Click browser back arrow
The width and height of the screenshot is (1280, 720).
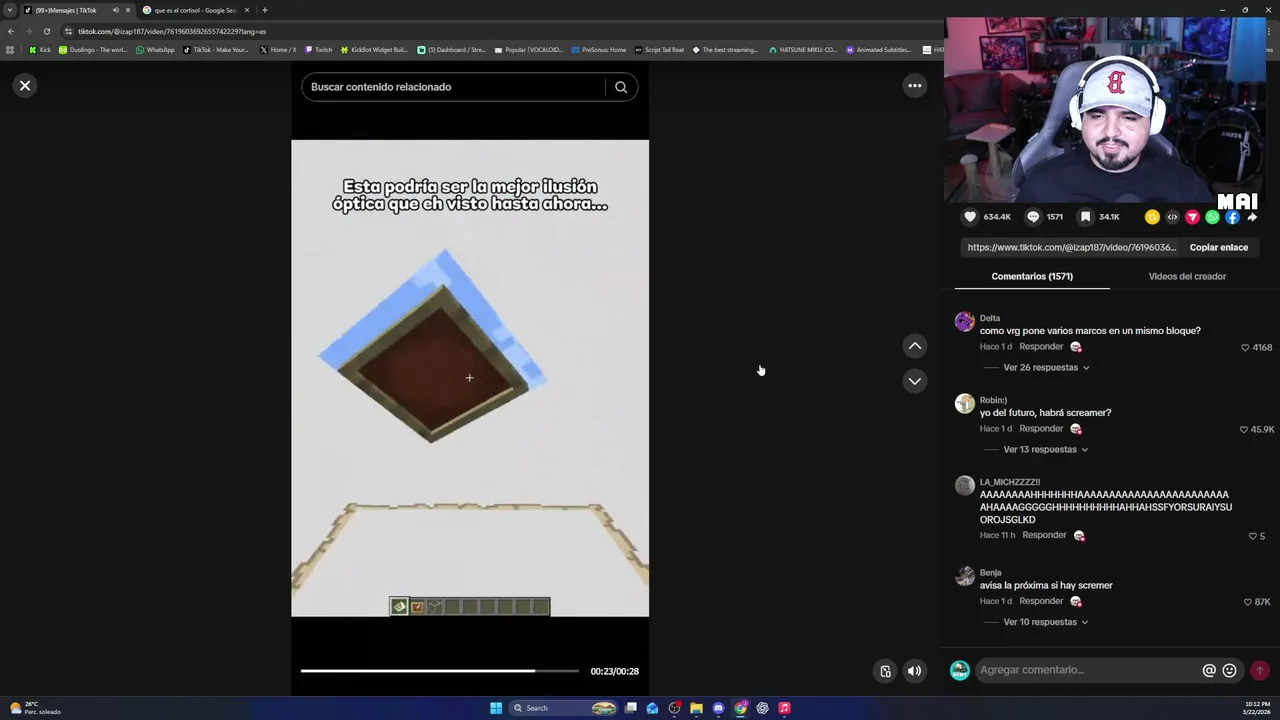10,31
